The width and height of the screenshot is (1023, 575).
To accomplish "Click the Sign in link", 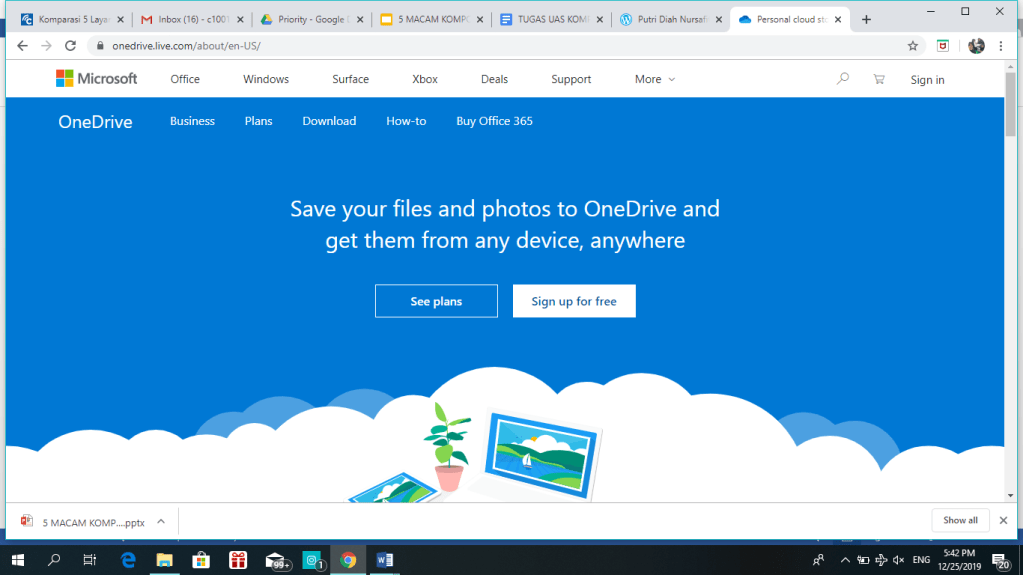I will click(x=927, y=80).
